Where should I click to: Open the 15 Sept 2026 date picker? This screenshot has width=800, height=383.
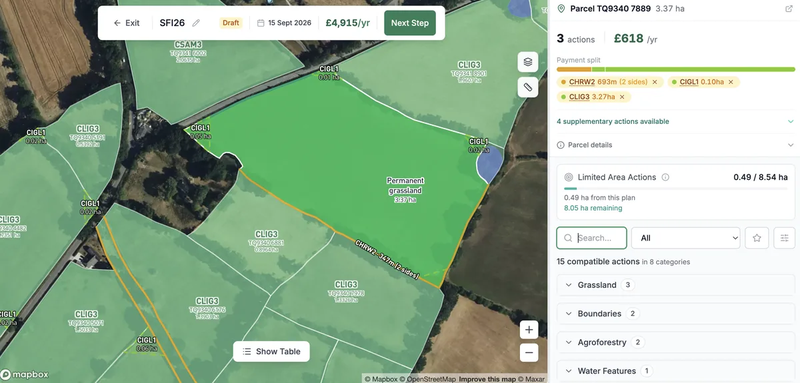284,23
